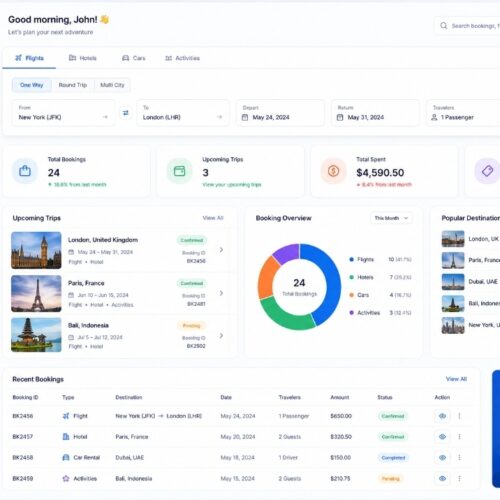
Task: Click the orange Cars donut segment
Action: (x=267, y=278)
